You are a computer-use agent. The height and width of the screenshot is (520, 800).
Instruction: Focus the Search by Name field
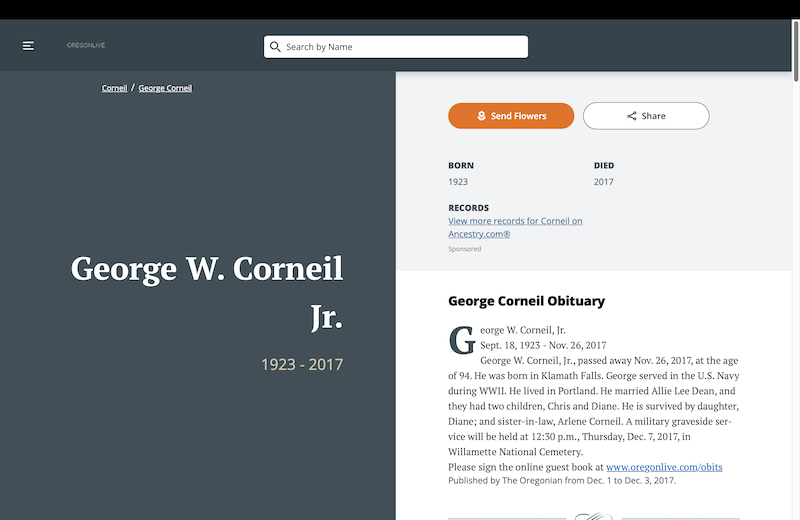coord(400,47)
